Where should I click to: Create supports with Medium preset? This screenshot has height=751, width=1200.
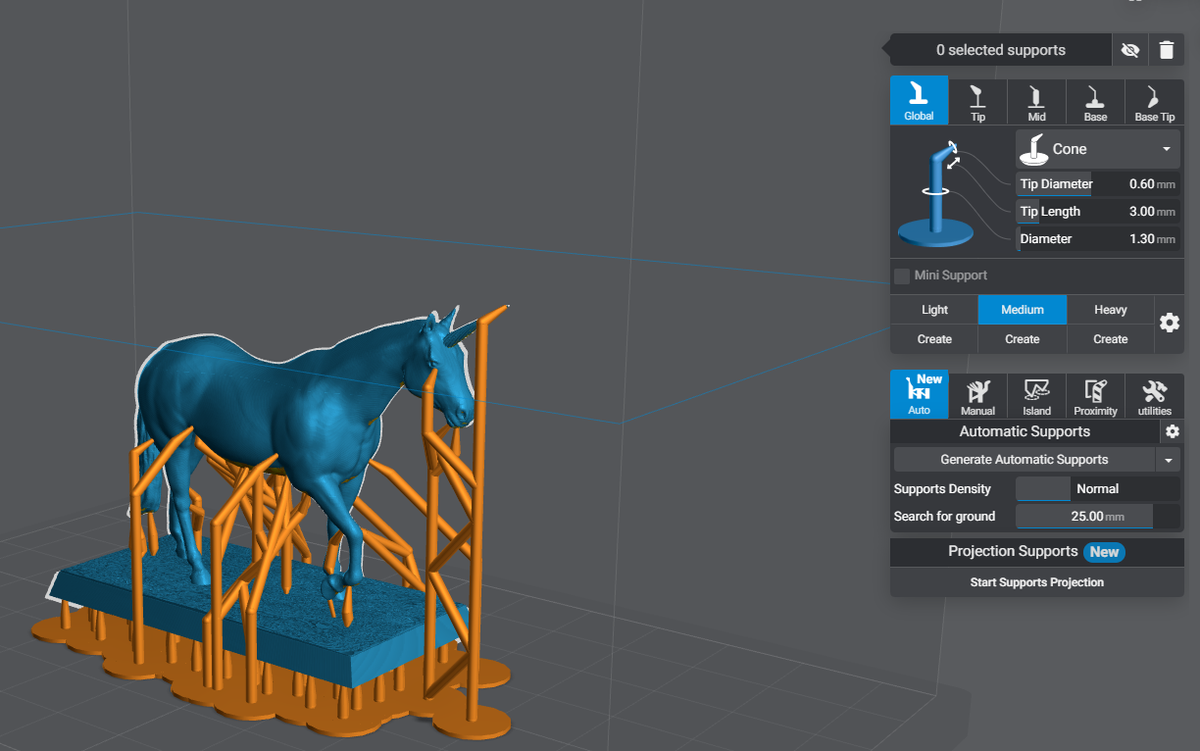click(x=1021, y=339)
